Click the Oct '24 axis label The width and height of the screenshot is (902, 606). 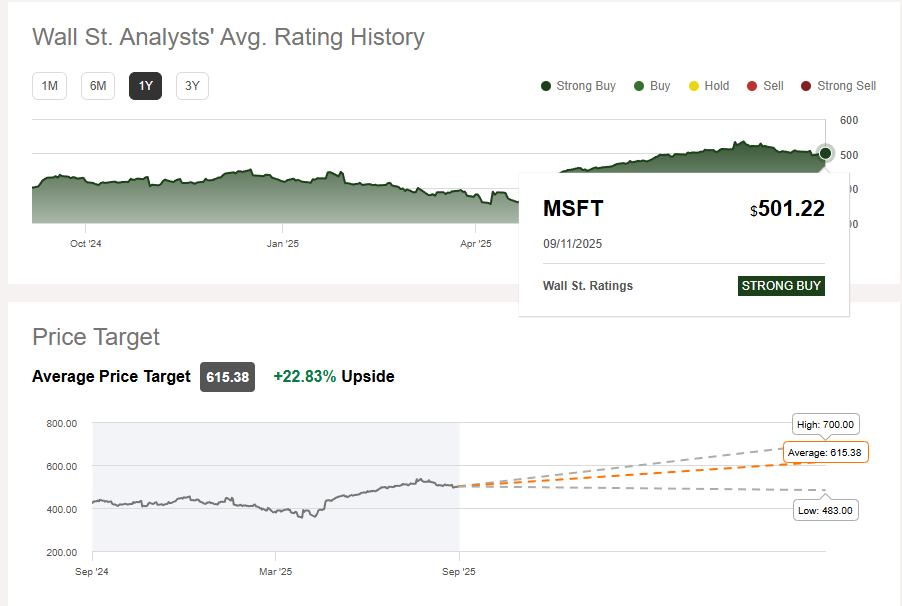[86, 244]
